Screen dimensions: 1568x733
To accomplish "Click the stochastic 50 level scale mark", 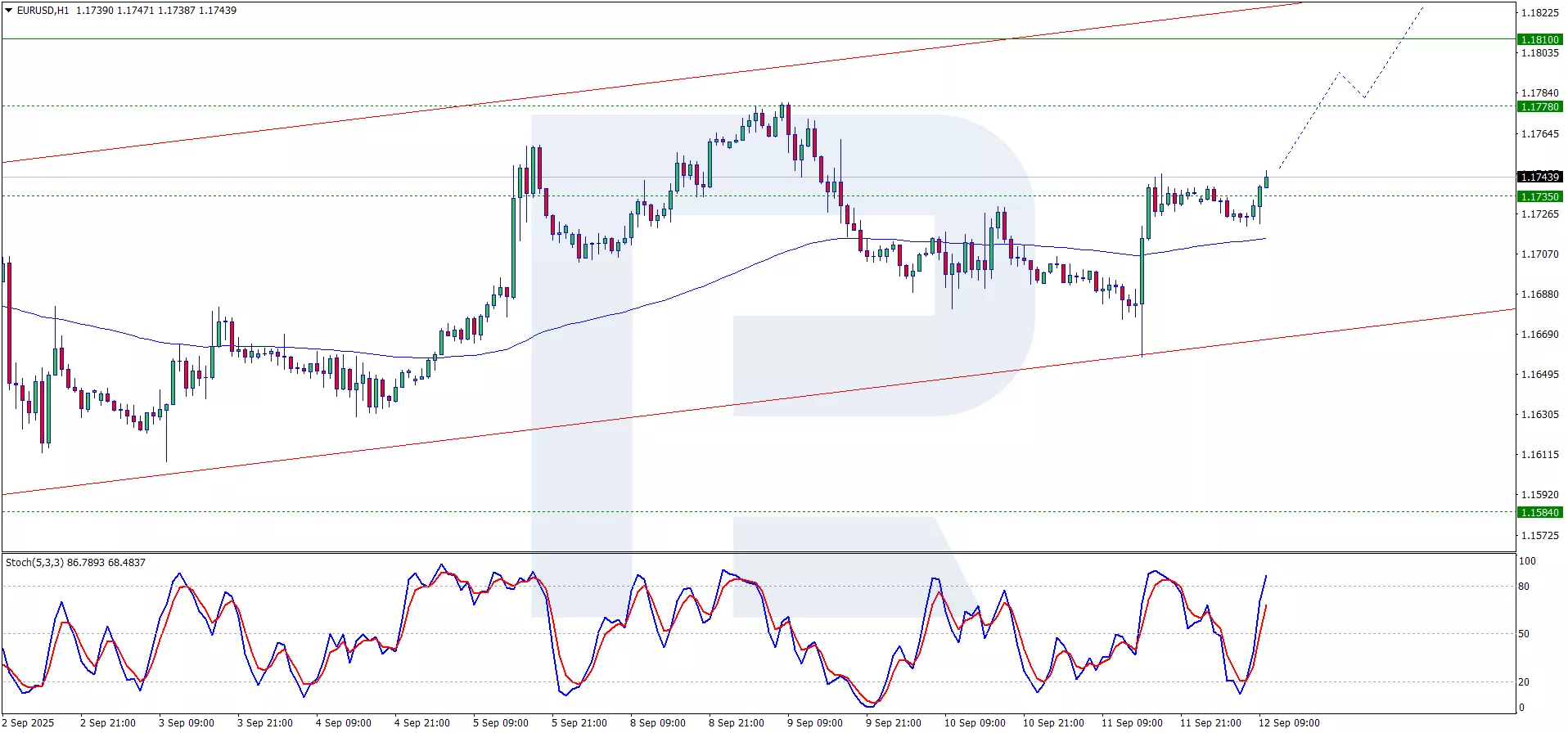I will coord(1524,633).
